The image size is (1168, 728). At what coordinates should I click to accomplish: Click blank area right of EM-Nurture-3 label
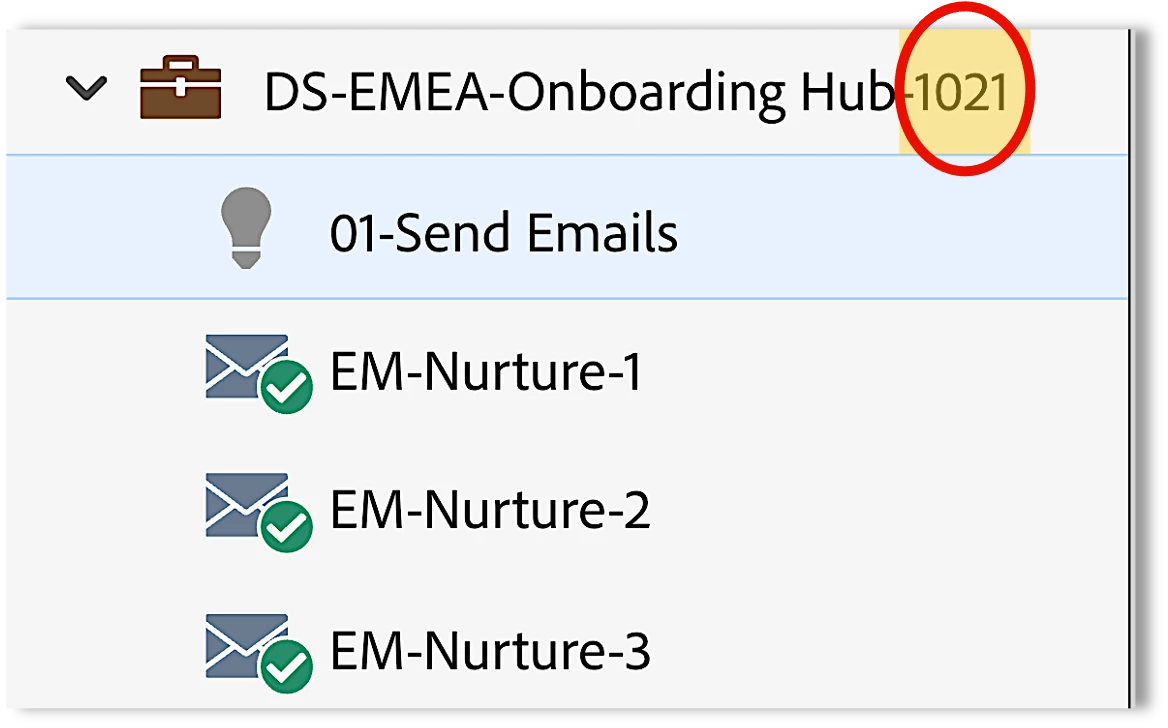886,651
